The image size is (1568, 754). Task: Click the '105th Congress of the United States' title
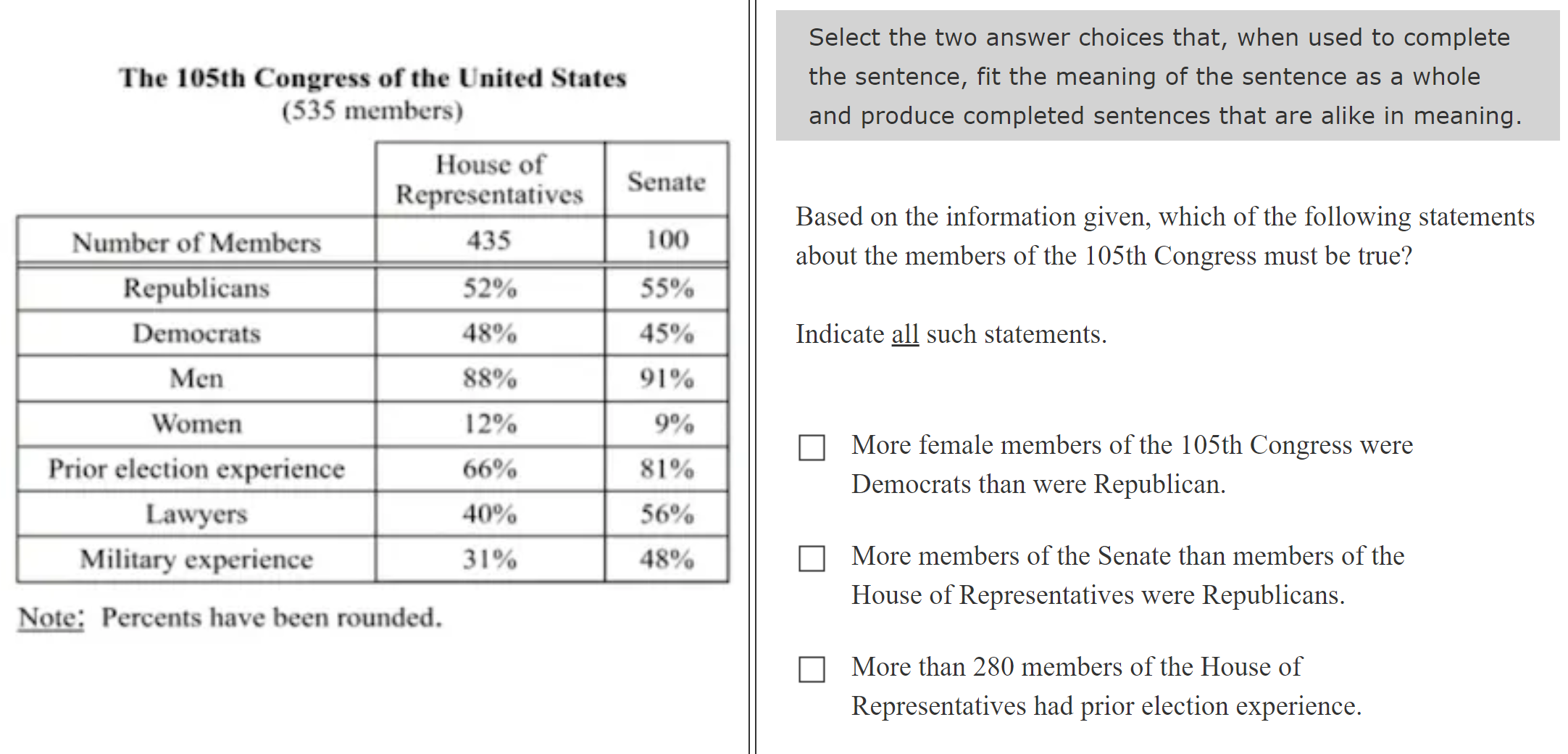(372, 78)
